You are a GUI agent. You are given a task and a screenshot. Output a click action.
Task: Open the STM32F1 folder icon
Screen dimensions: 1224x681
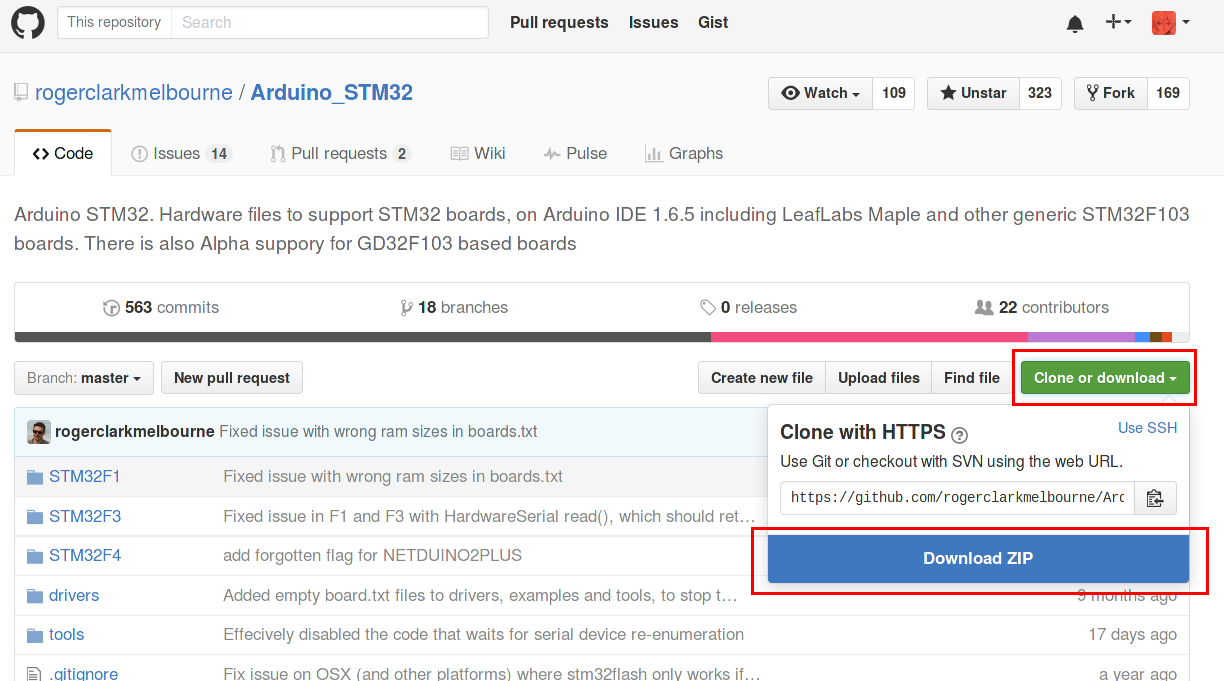[35, 477]
